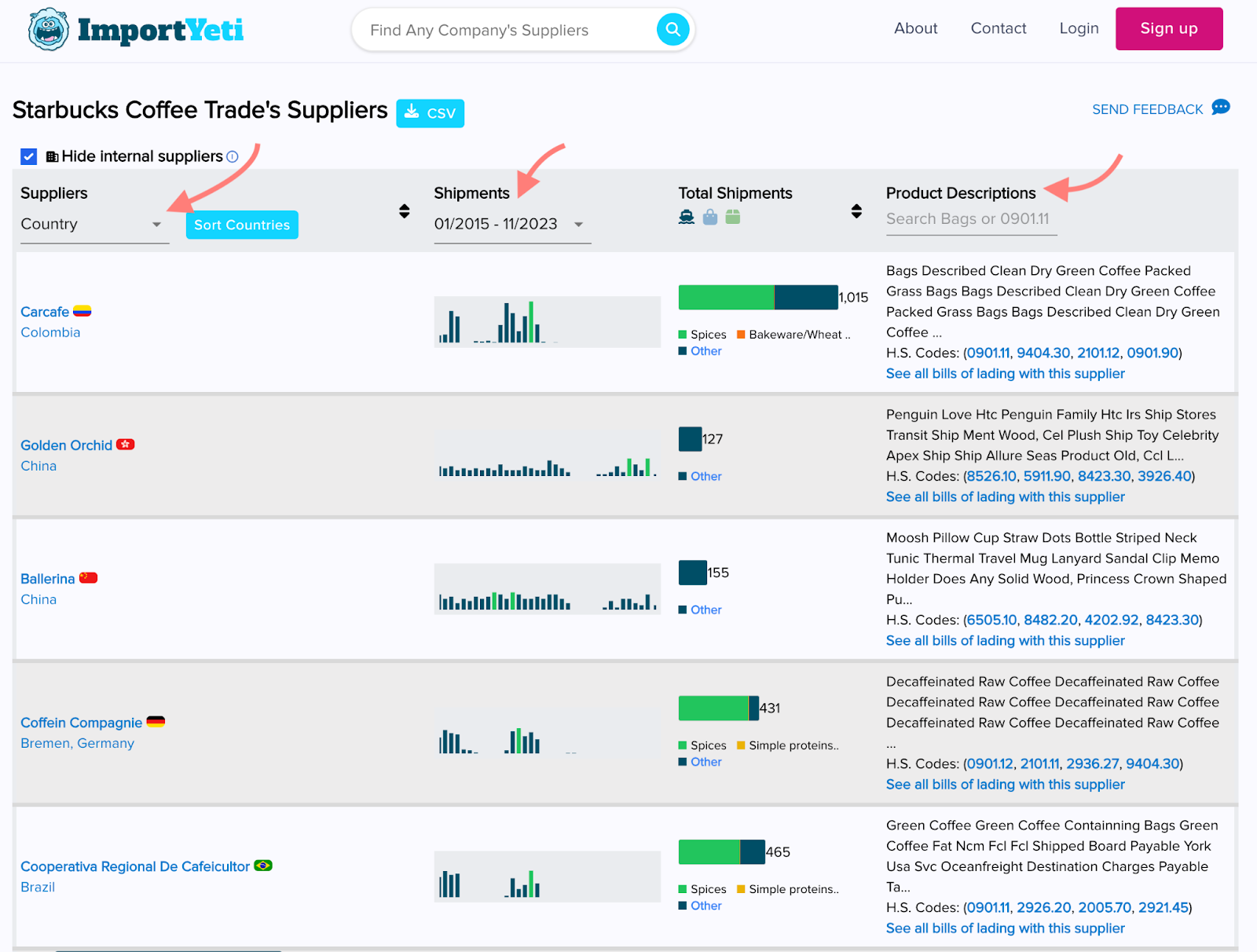Uncheck the Hide internal suppliers checkbox

pyautogui.click(x=29, y=156)
